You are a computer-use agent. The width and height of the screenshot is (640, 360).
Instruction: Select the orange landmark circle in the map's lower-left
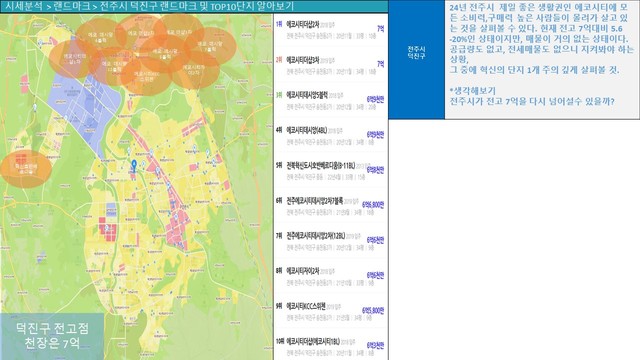26,169
